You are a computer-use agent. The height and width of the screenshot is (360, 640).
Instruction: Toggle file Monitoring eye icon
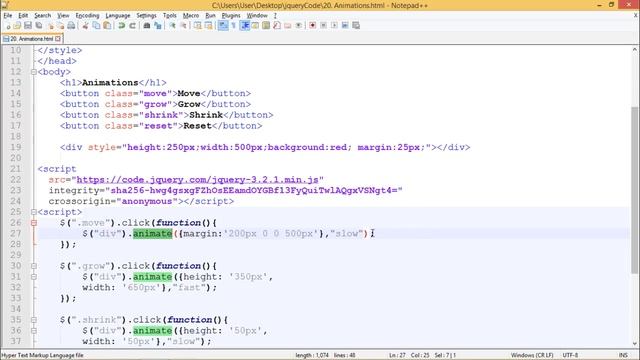(x=299, y=26)
